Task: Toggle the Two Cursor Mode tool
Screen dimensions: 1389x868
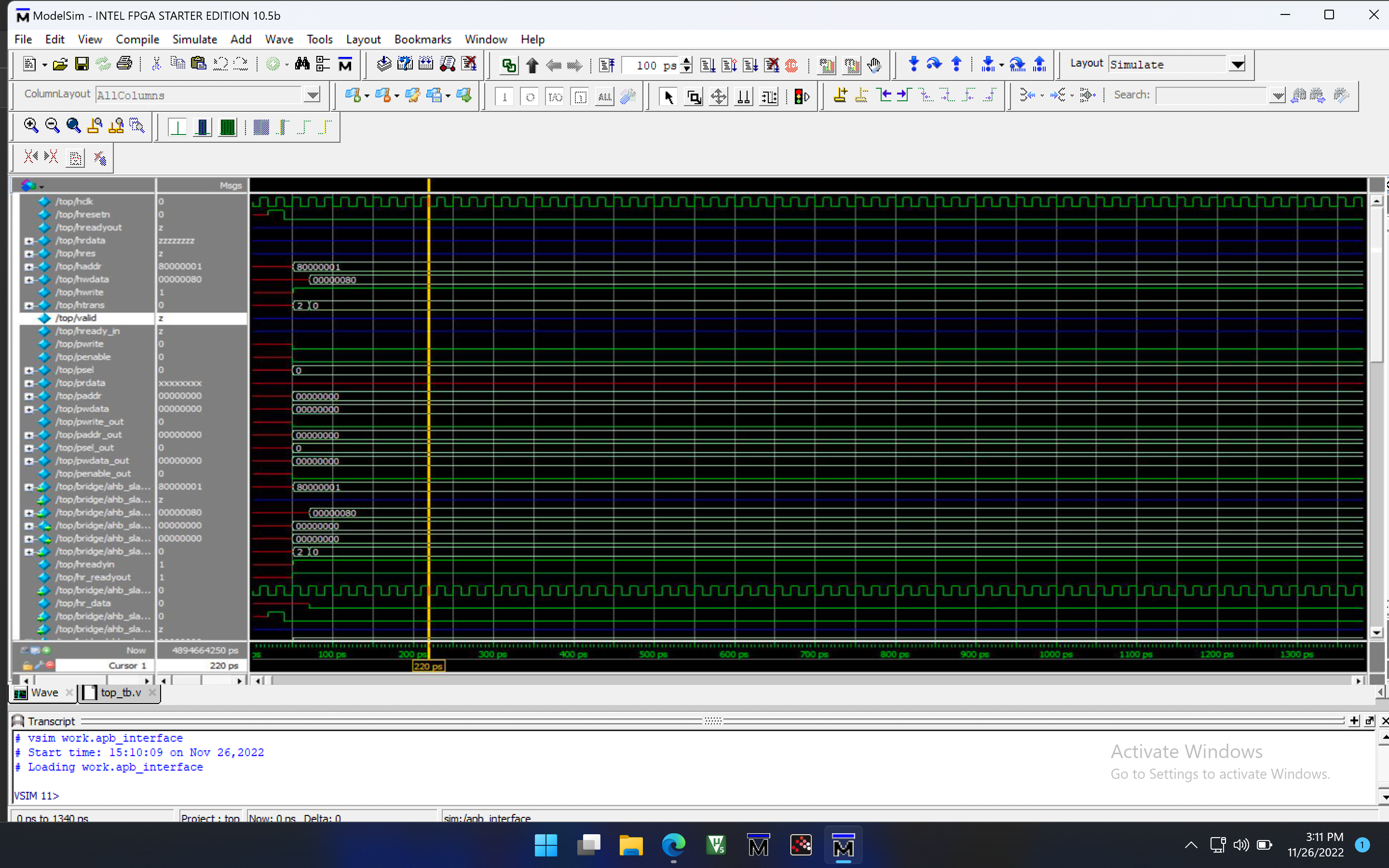Action: pos(744,96)
